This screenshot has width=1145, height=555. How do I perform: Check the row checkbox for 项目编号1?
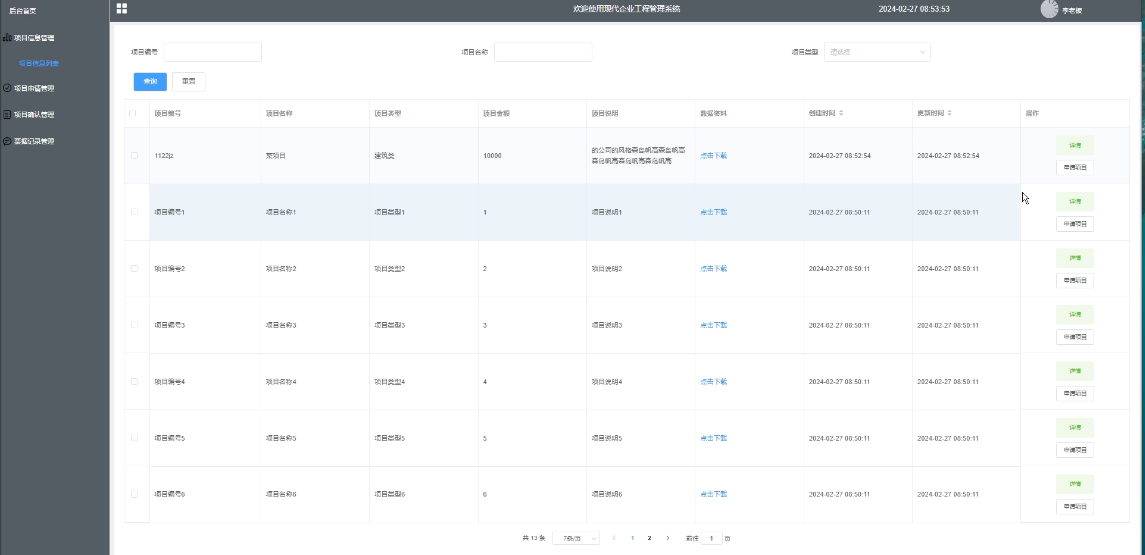coord(134,212)
